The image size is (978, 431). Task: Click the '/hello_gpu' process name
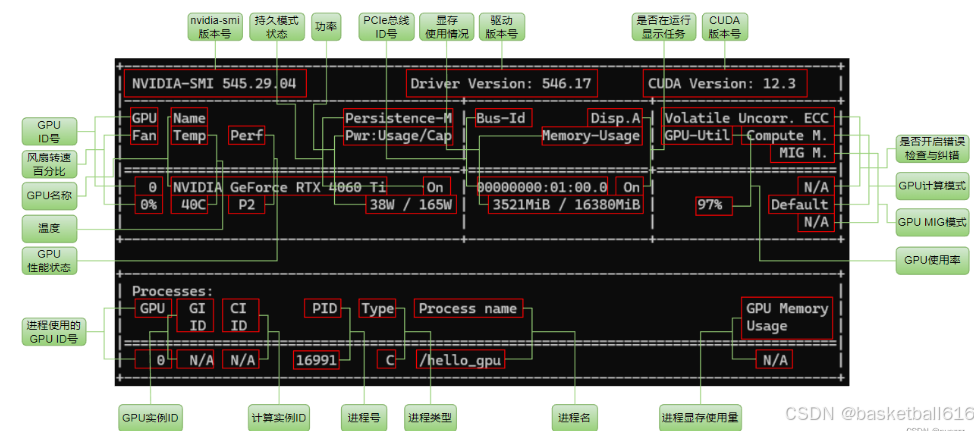tap(460, 359)
